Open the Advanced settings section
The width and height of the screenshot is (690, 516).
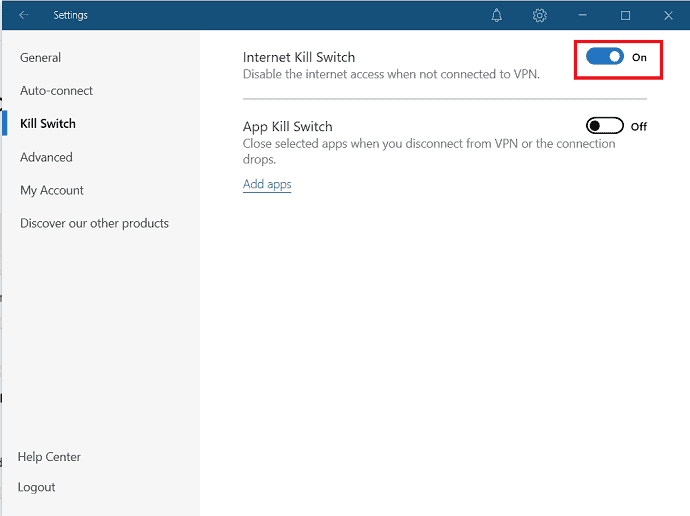(x=46, y=157)
